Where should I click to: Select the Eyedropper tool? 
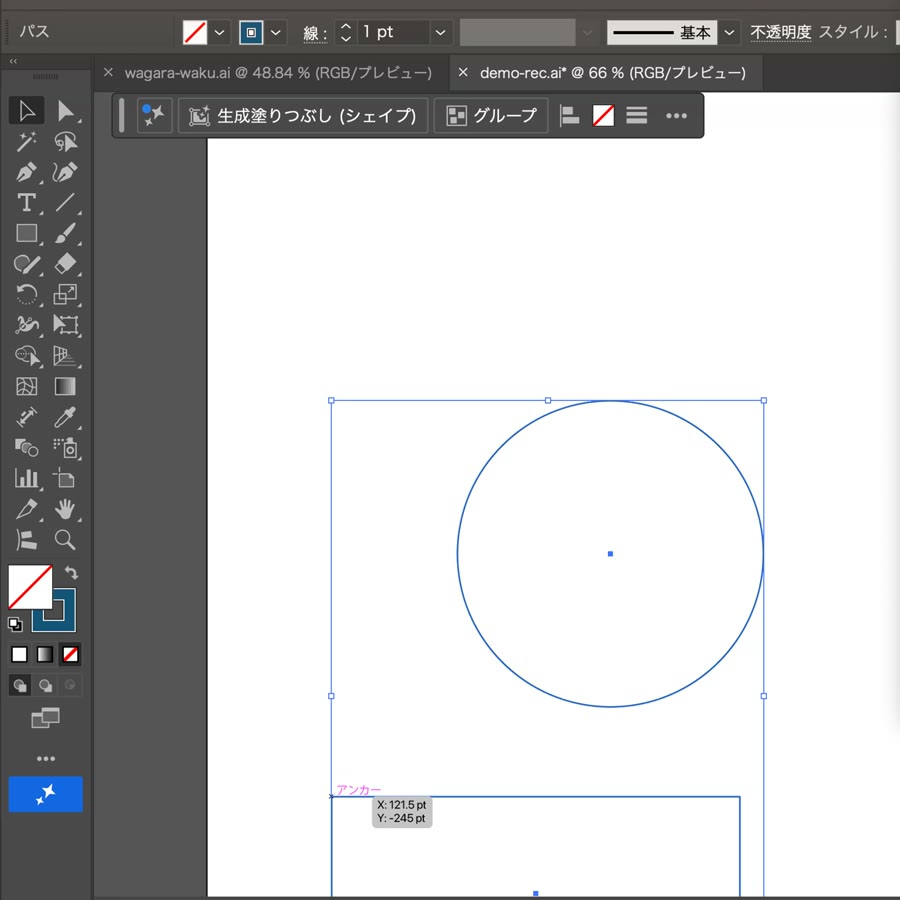pos(65,417)
